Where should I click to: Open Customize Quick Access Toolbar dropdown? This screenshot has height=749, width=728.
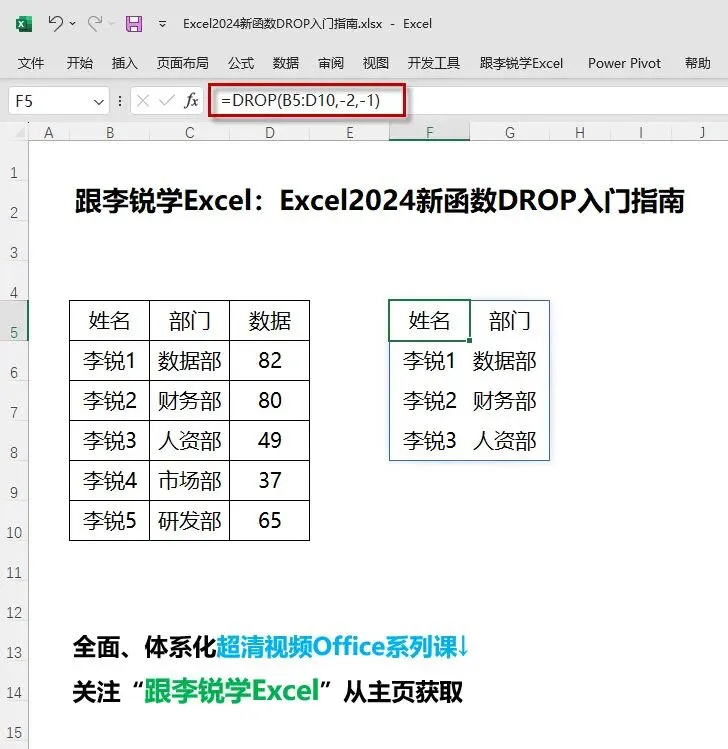162,24
